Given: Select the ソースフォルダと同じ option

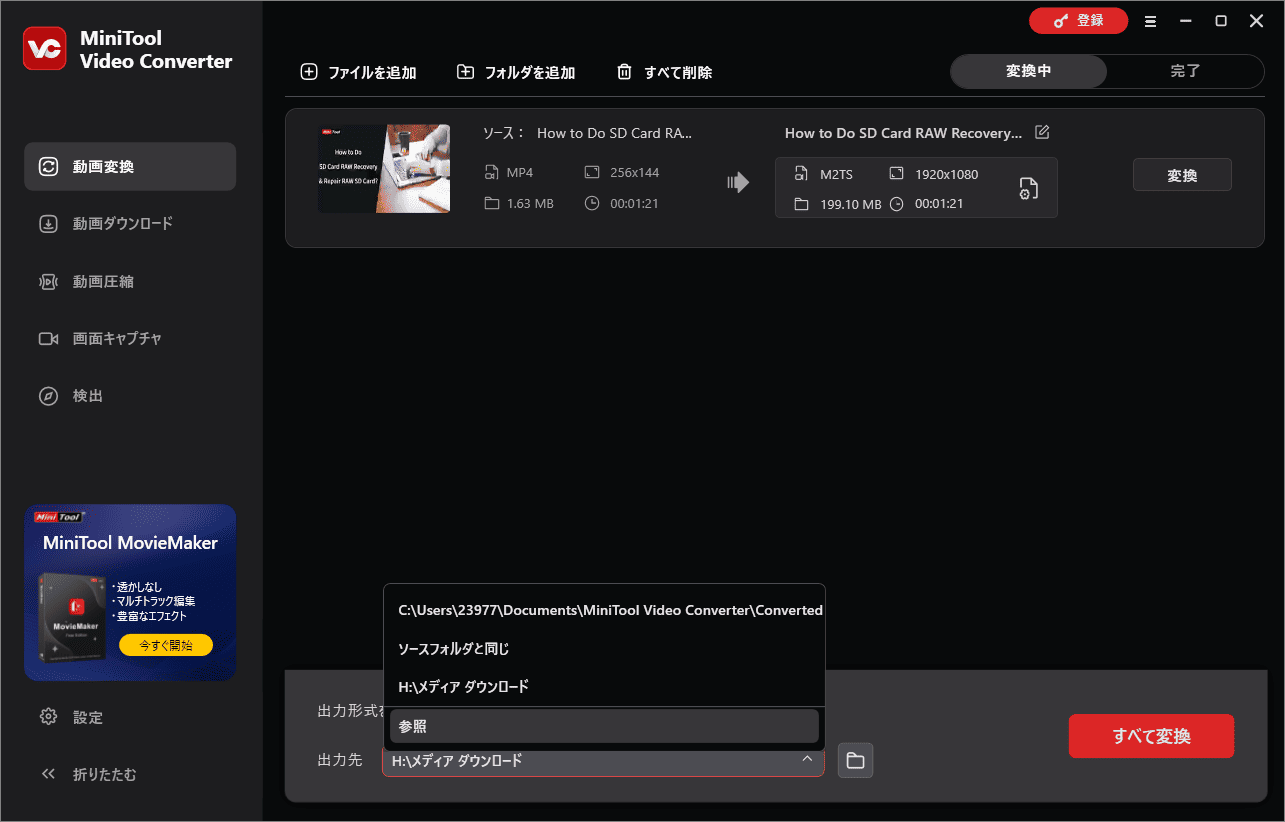Looking at the screenshot, I should point(604,649).
